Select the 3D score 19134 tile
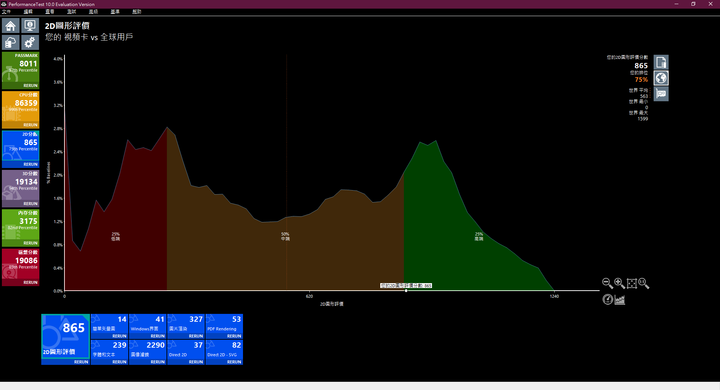Viewport: 720px width, 390px height. [x=21, y=188]
